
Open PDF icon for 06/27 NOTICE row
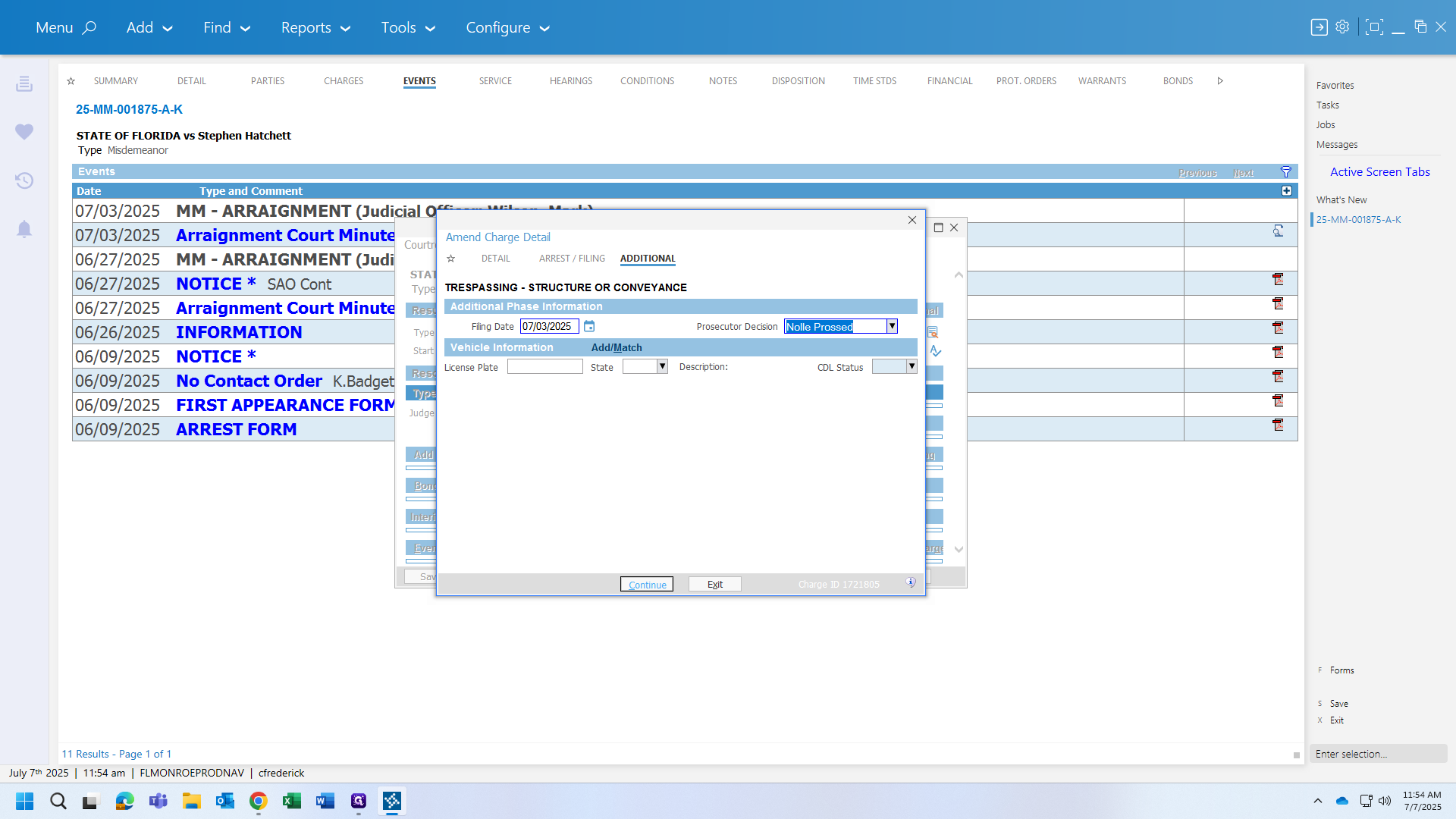click(1279, 279)
